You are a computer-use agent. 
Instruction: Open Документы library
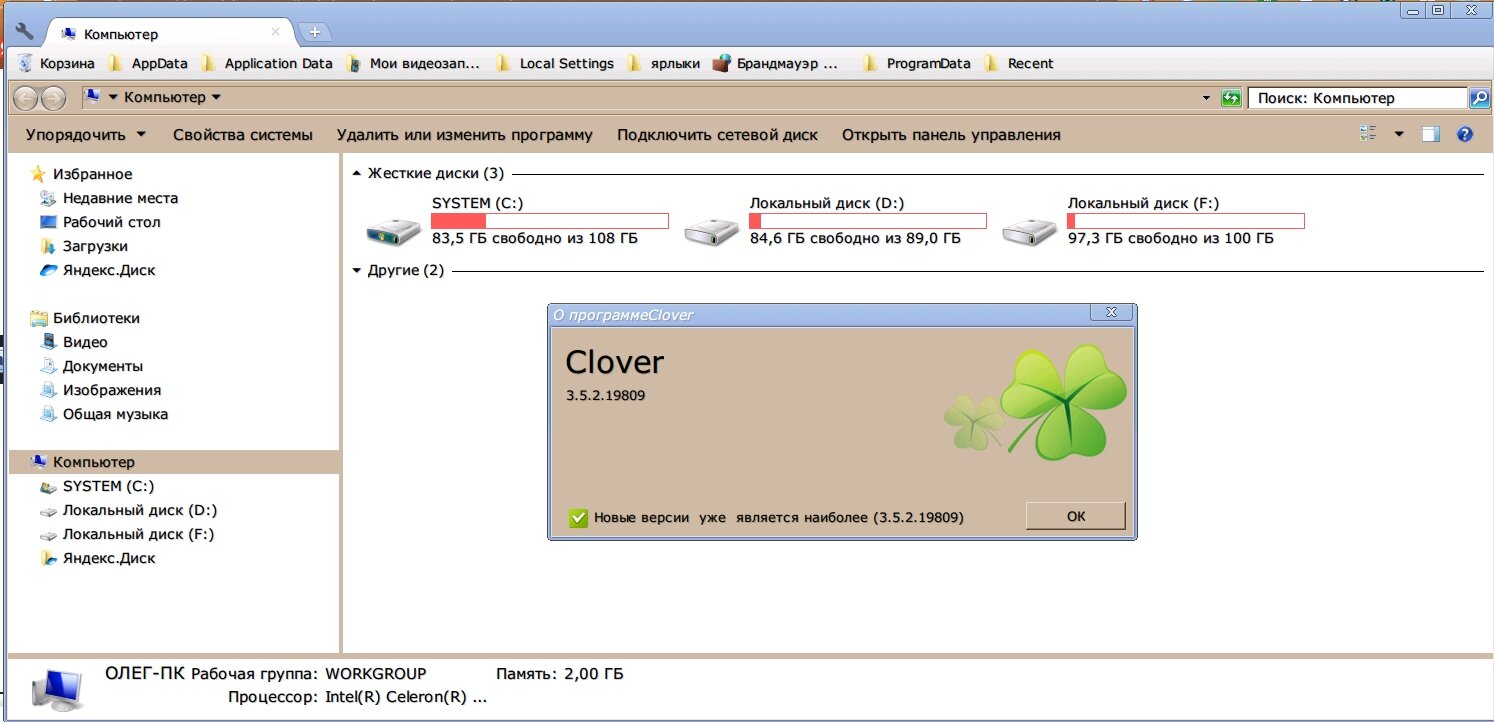(102, 366)
